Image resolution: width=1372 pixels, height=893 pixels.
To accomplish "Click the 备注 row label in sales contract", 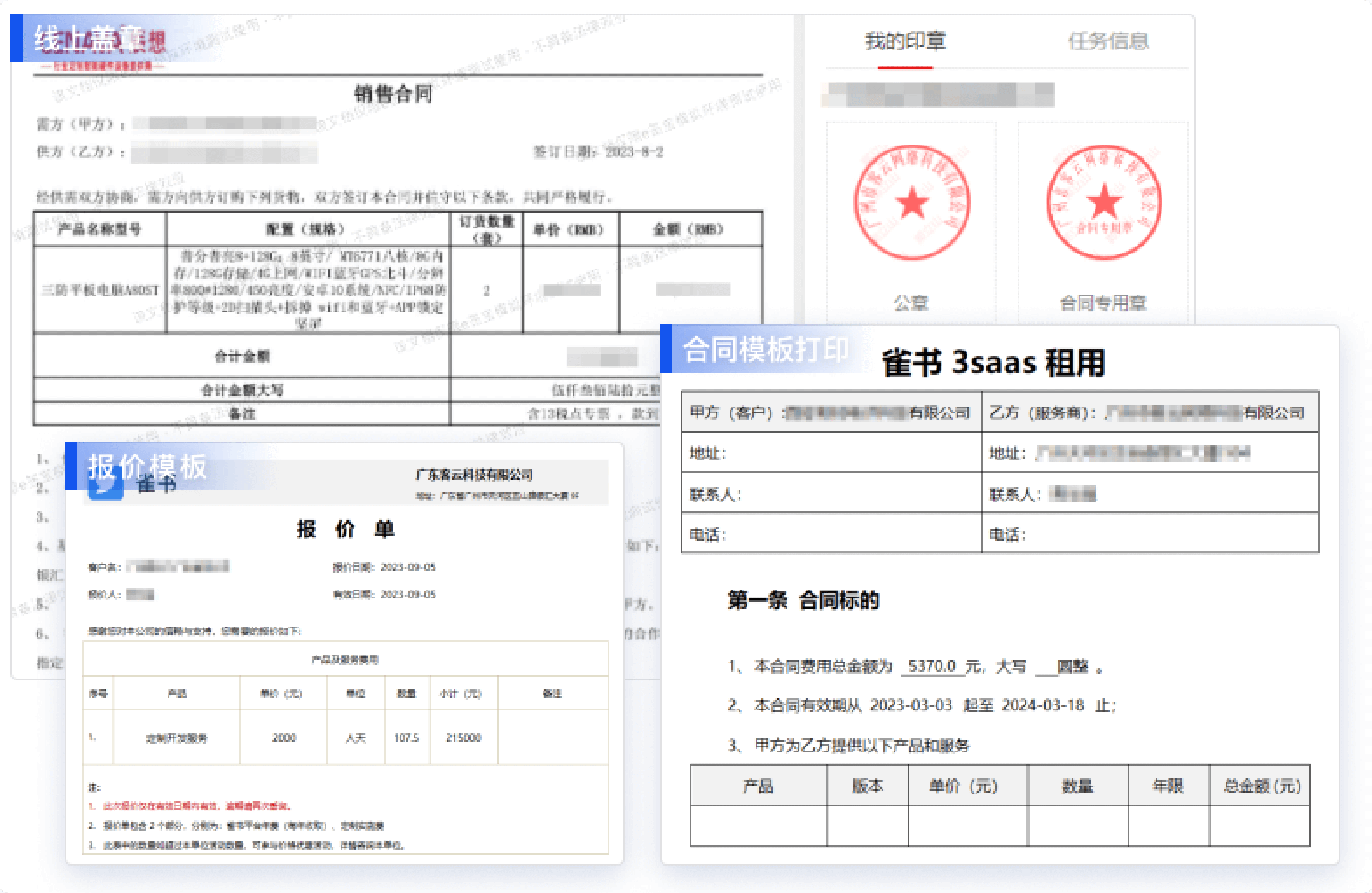I will (x=242, y=414).
